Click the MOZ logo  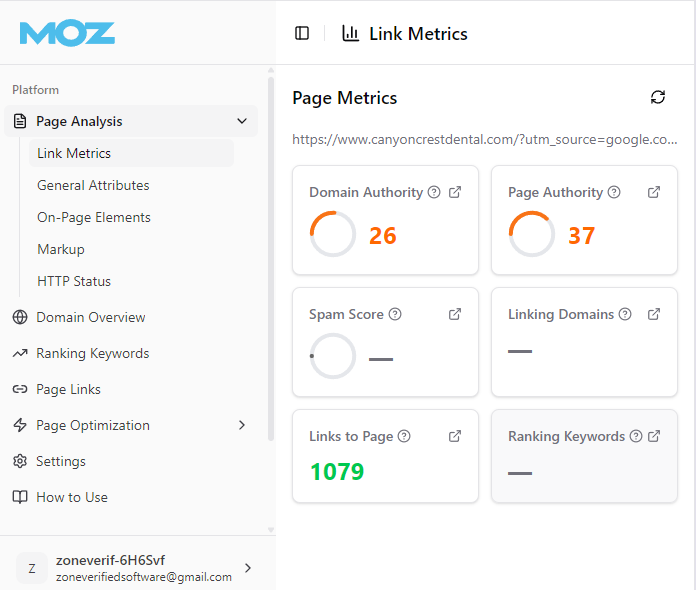[x=67, y=33]
